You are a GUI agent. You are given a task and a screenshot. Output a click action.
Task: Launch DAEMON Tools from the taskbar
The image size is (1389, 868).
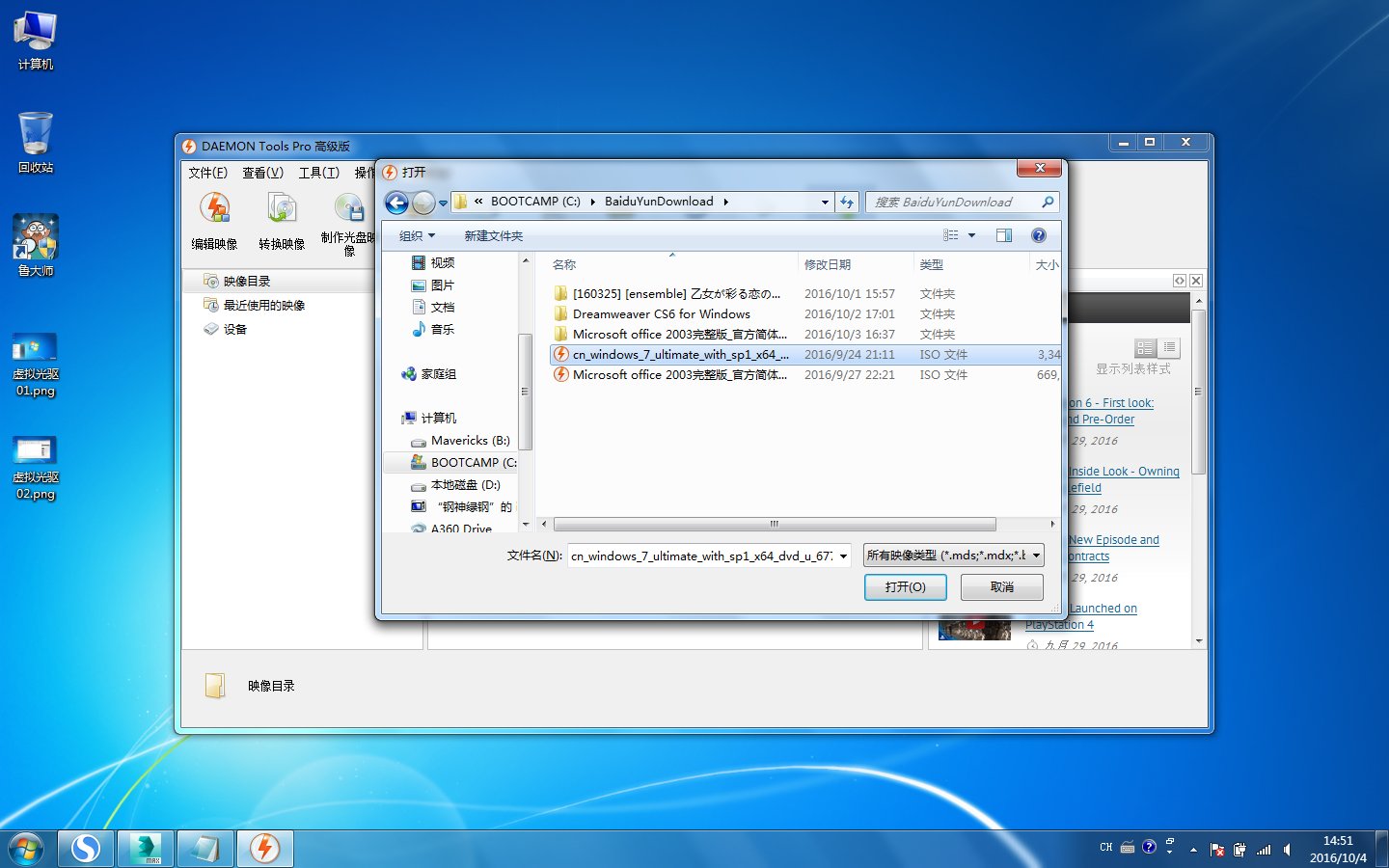[264, 848]
